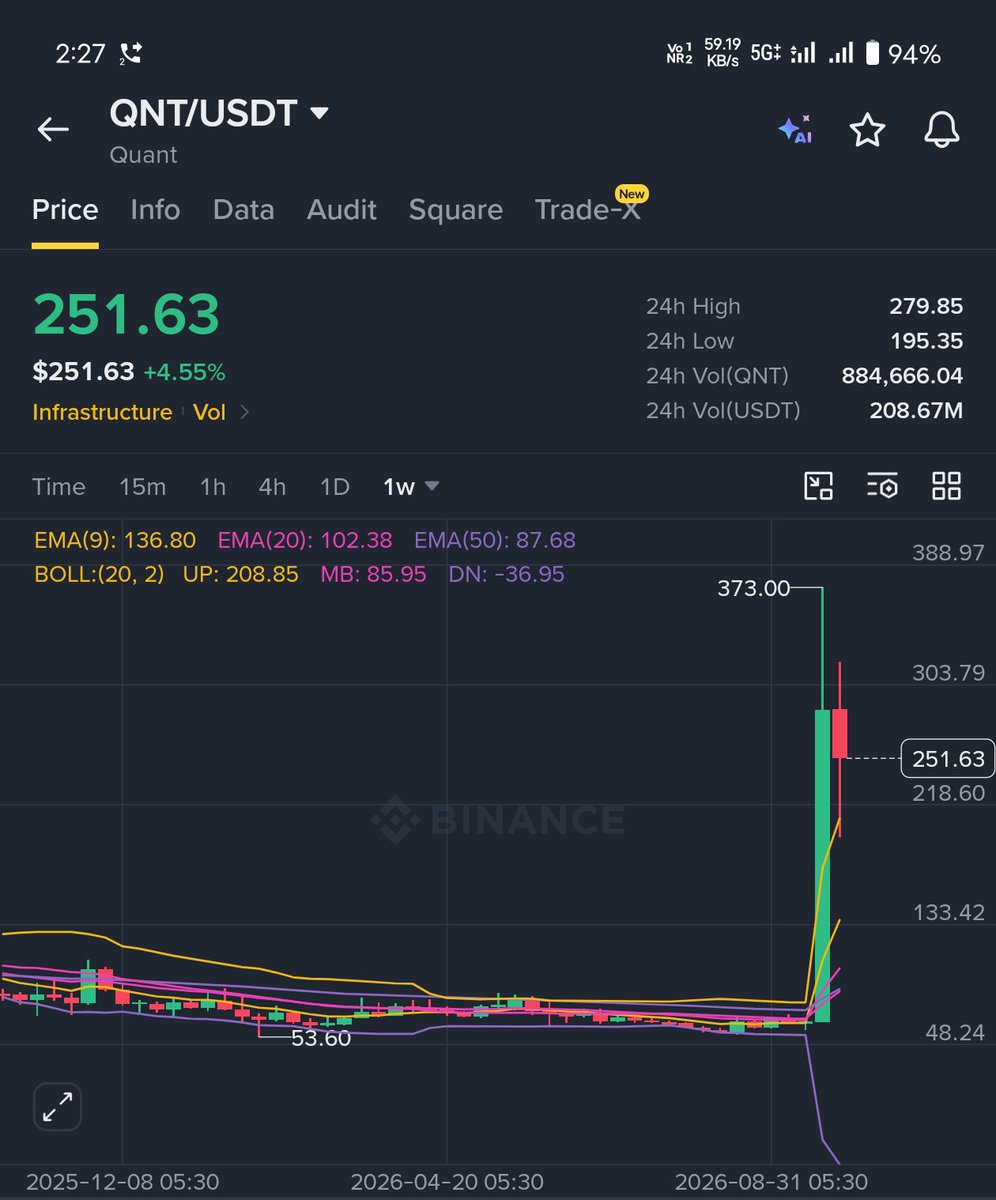Tap the tall green weekly candle
Viewport: 996px width, 1200px height.
click(822, 865)
